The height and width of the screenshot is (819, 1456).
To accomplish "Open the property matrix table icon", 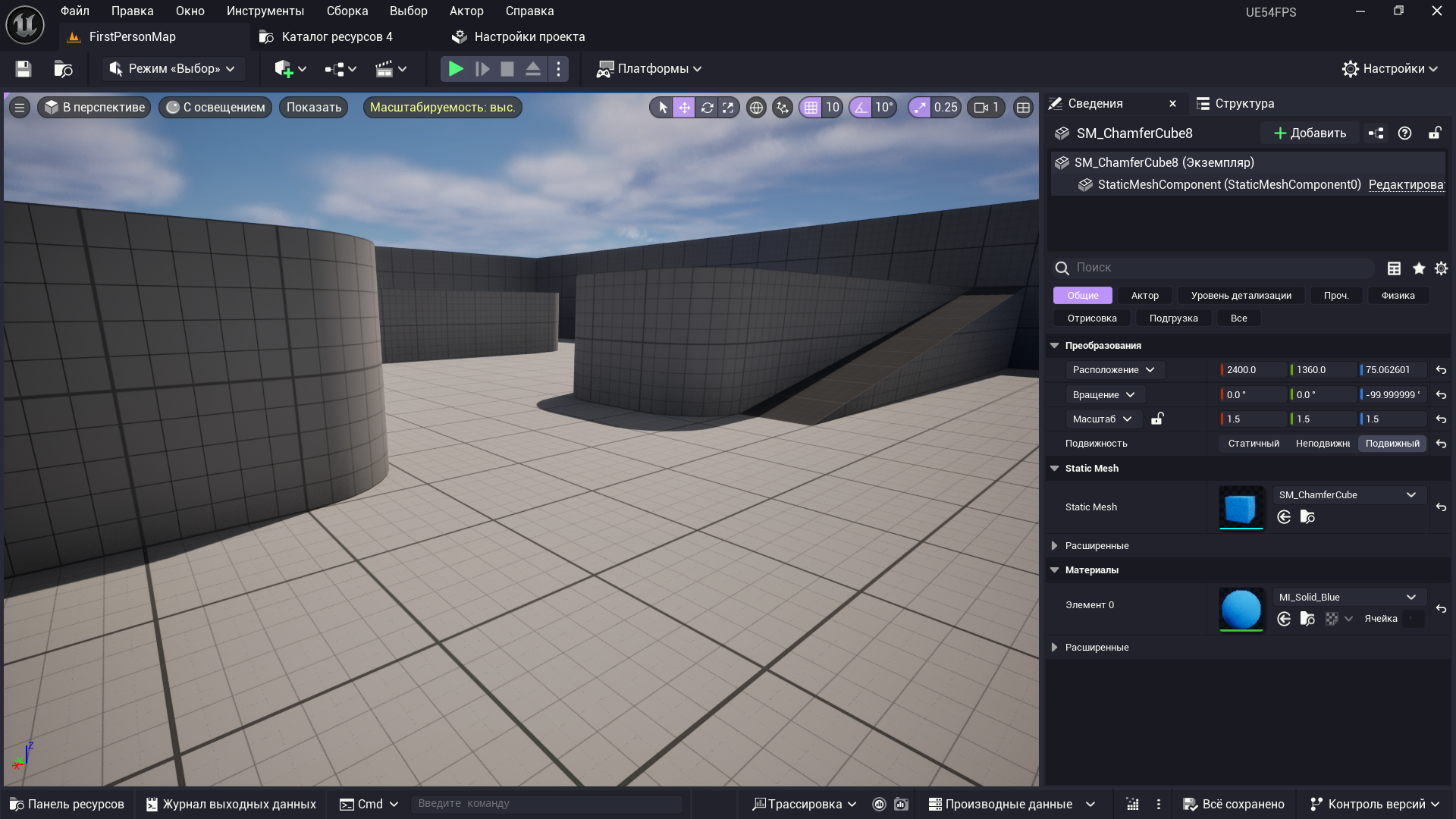I will tap(1394, 268).
